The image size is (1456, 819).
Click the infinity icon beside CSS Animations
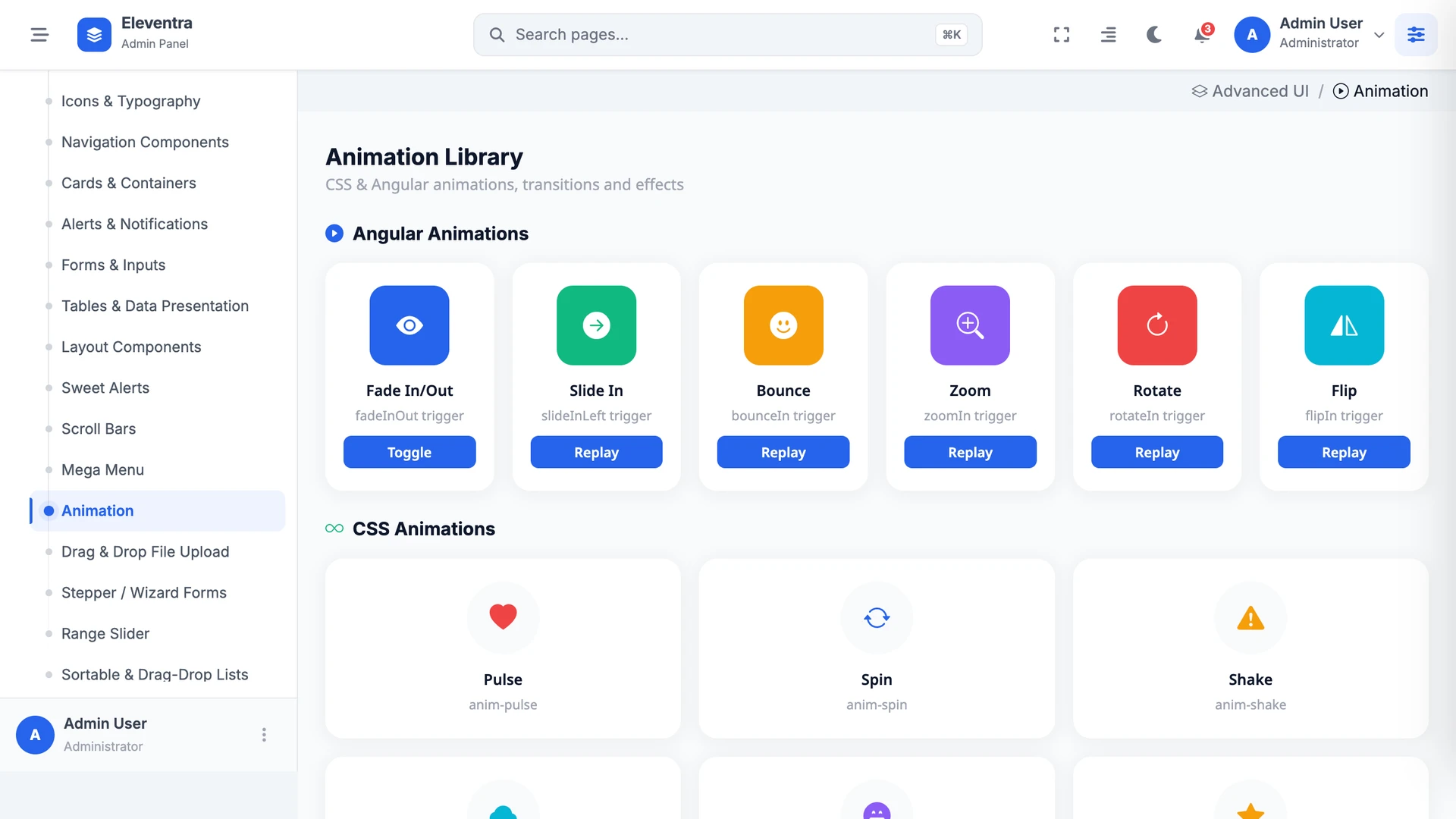[334, 529]
